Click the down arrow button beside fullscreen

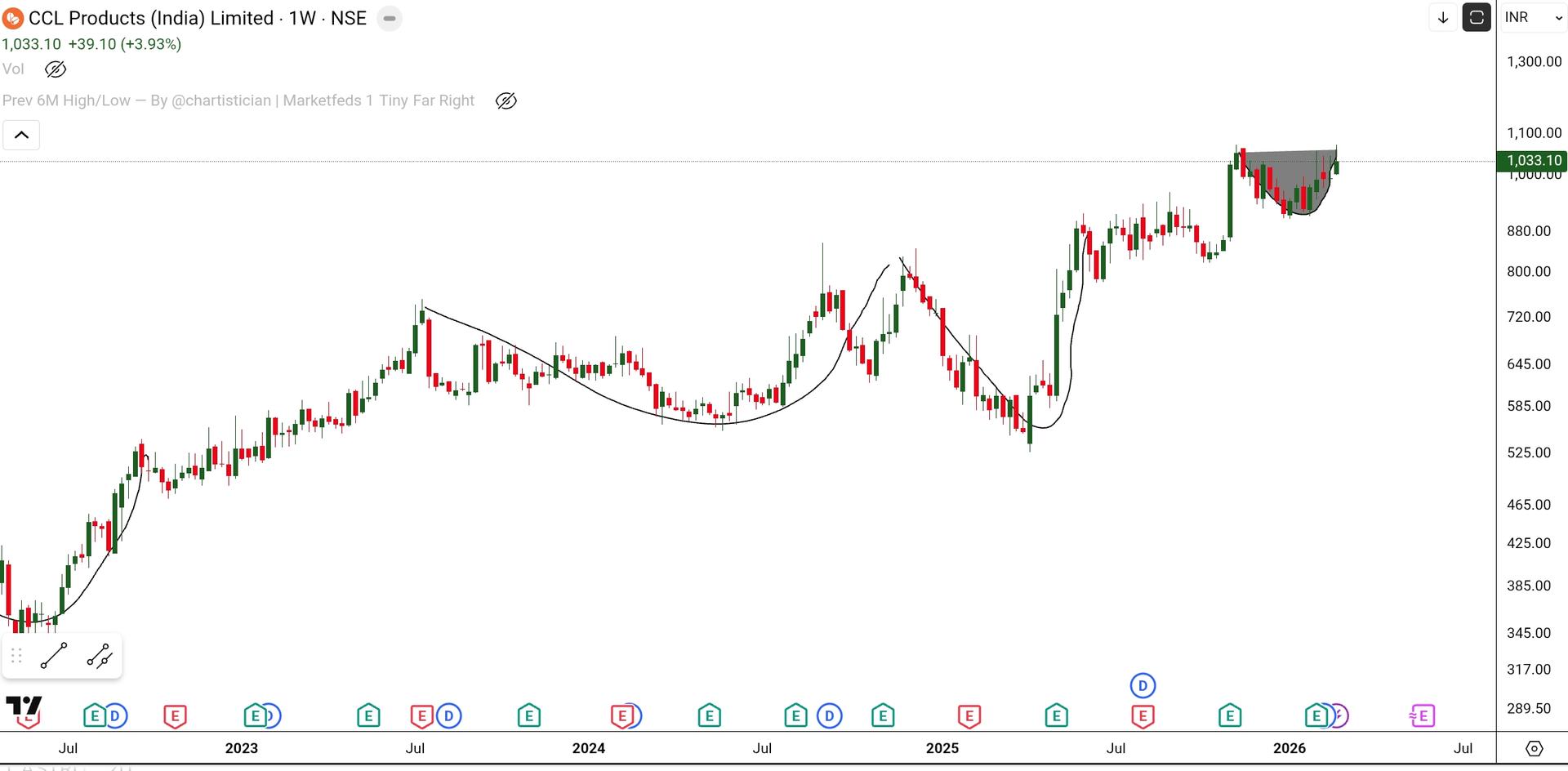1443,17
